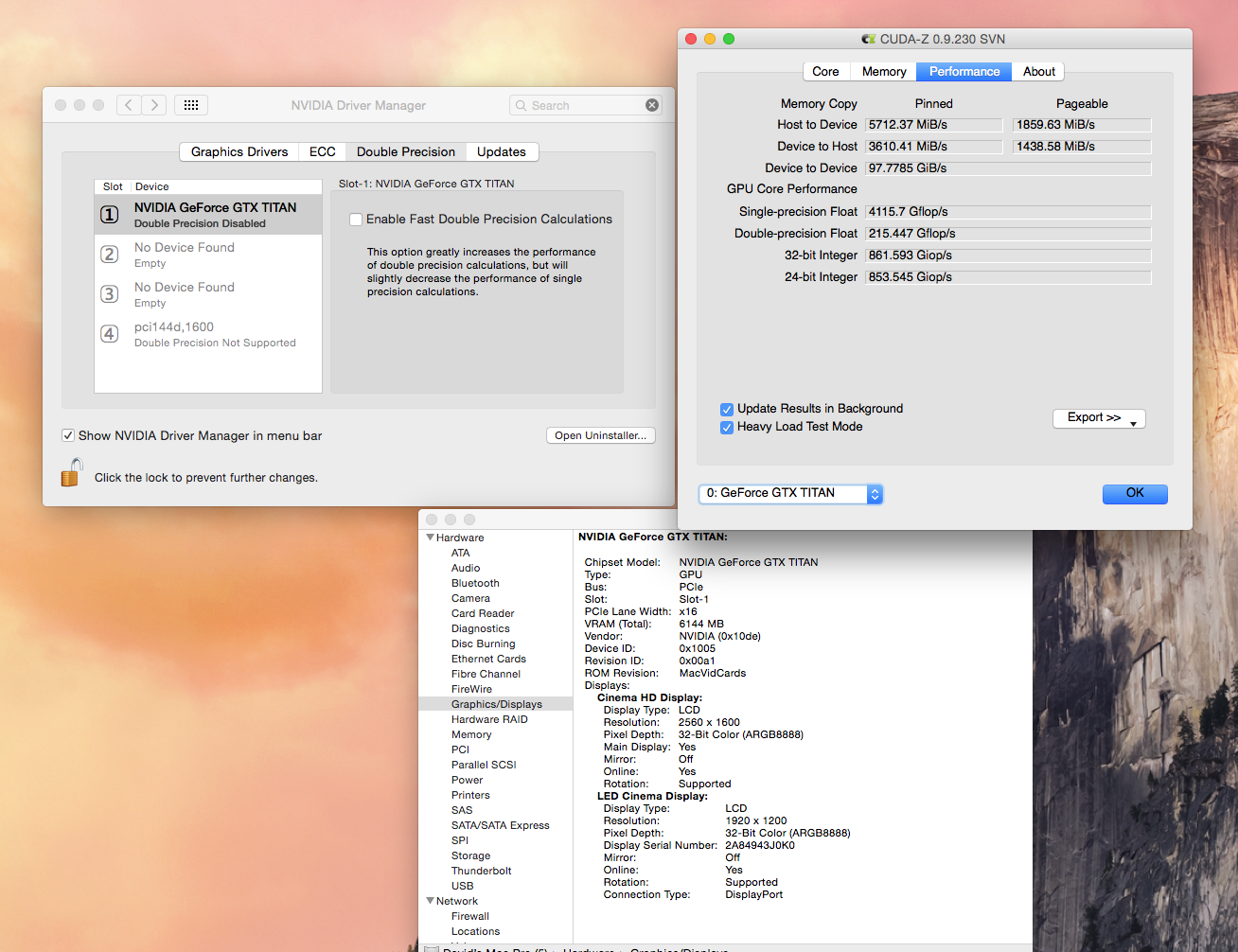Click Open Uninstaller button
The height and width of the screenshot is (952, 1238).
coord(601,435)
